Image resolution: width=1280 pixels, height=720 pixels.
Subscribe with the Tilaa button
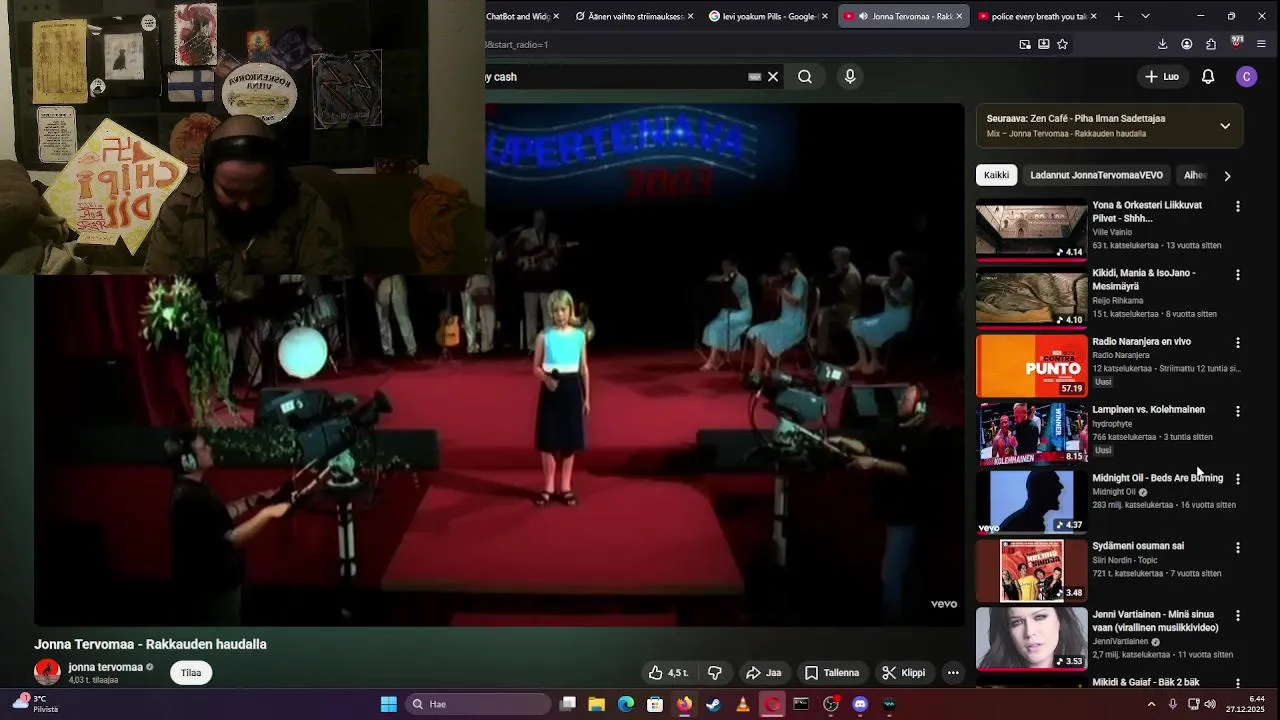pyautogui.click(x=191, y=673)
